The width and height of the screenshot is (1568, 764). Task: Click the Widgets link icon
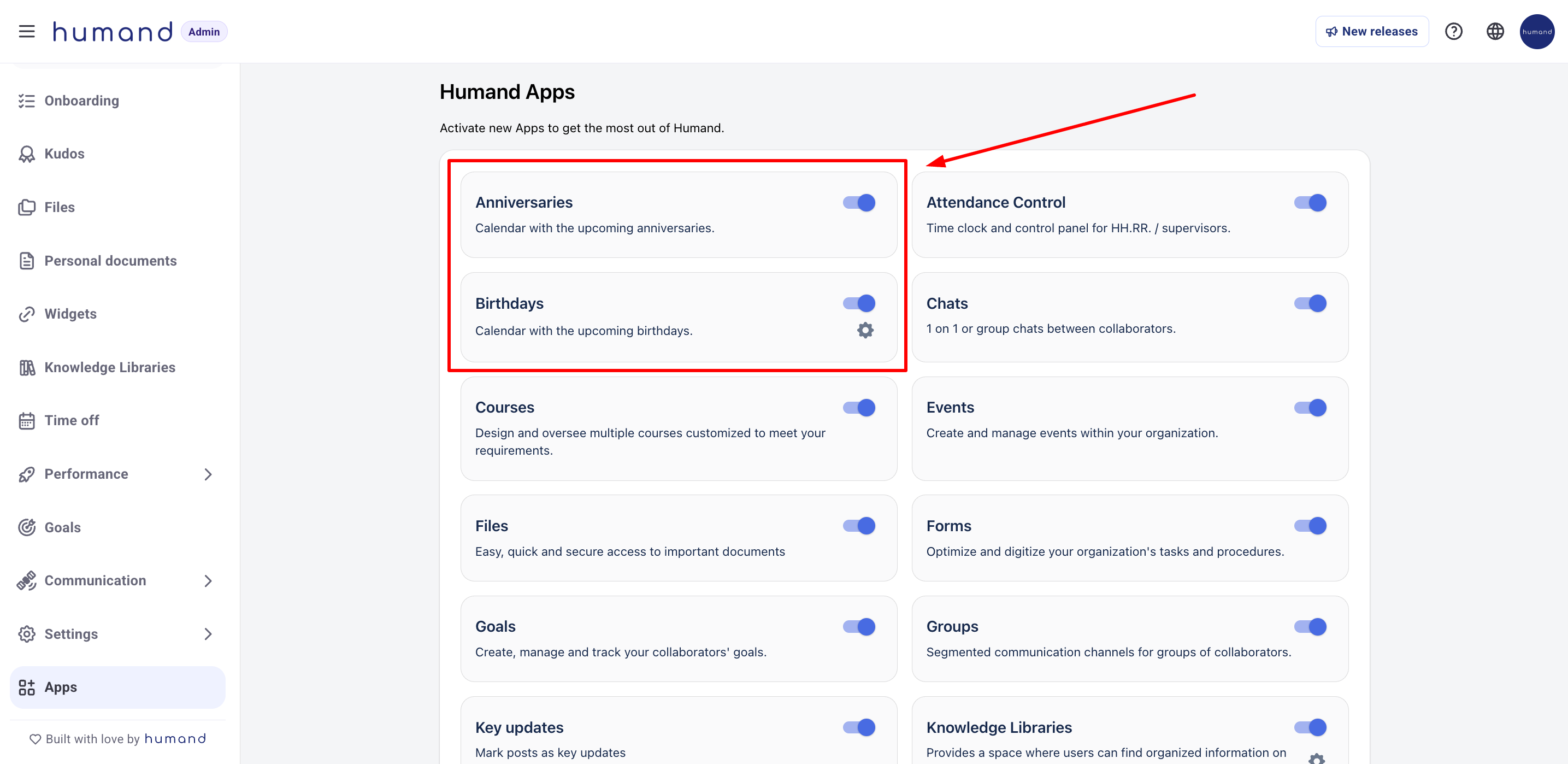pos(27,314)
